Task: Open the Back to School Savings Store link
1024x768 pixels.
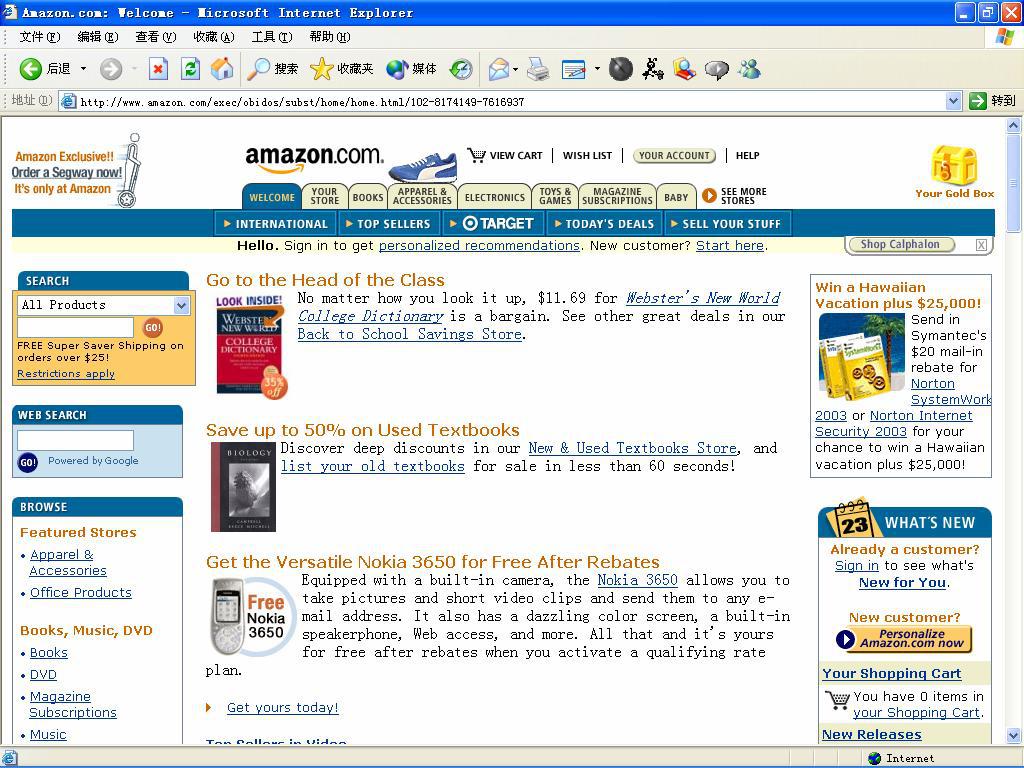Action: point(409,334)
